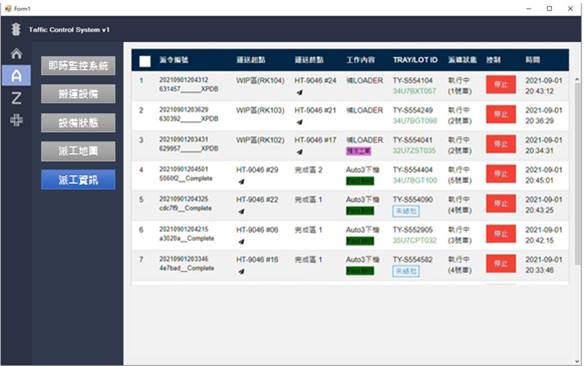Click blue outlined tag under TY-S554090
This screenshot has height=366, width=584.
click(406, 211)
